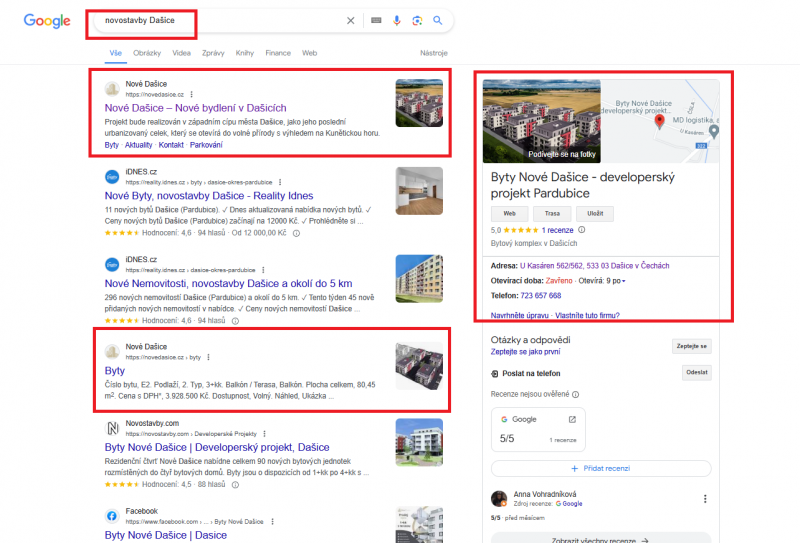Click Anna Vohradníková profile avatar
The image size is (800, 543).
click(x=498, y=499)
